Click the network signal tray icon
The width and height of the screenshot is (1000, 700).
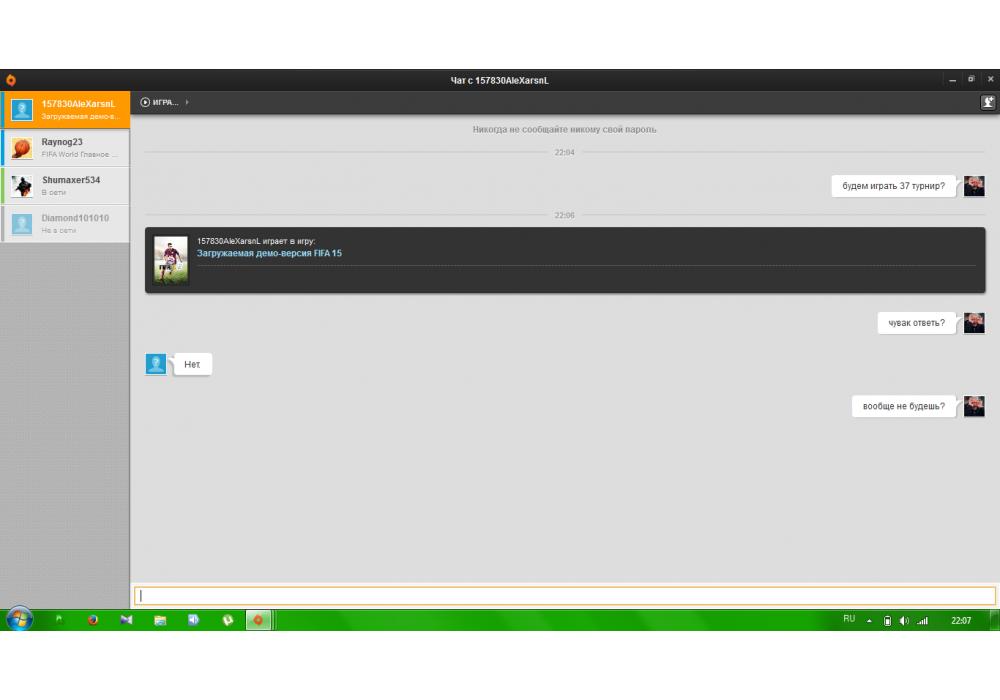coord(922,620)
